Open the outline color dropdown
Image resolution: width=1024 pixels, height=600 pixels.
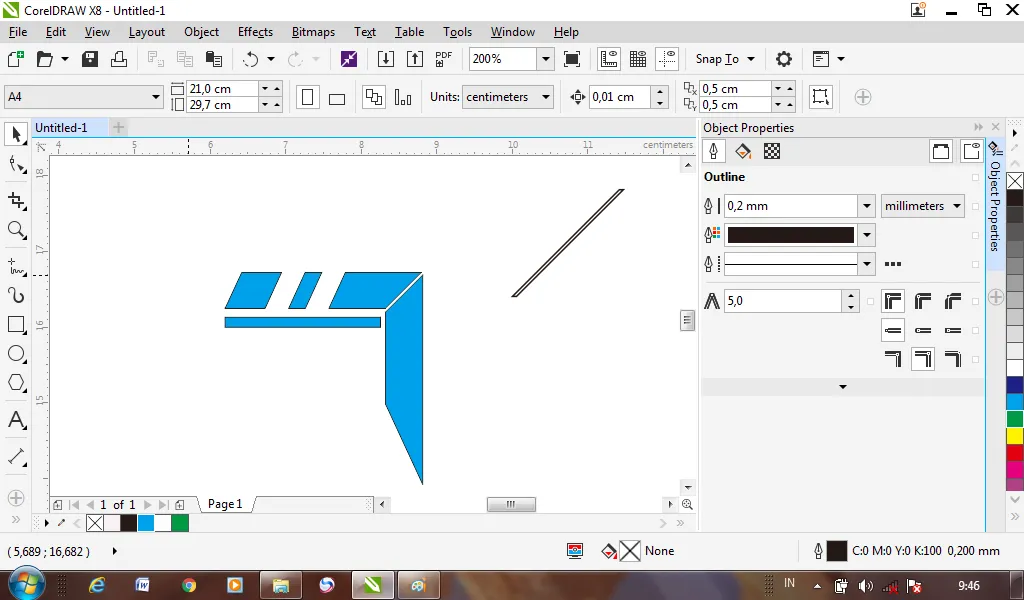(x=867, y=234)
